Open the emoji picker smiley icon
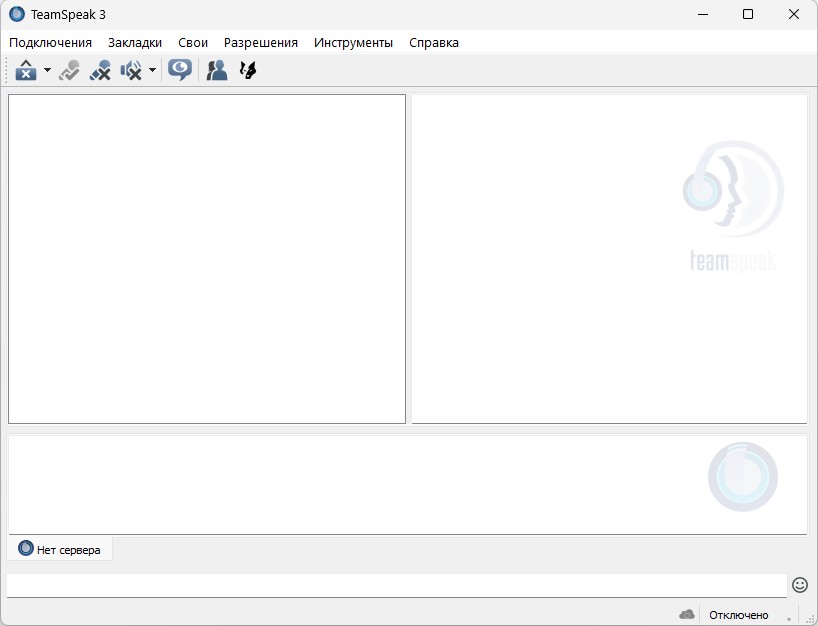818x626 pixels. (x=800, y=585)
